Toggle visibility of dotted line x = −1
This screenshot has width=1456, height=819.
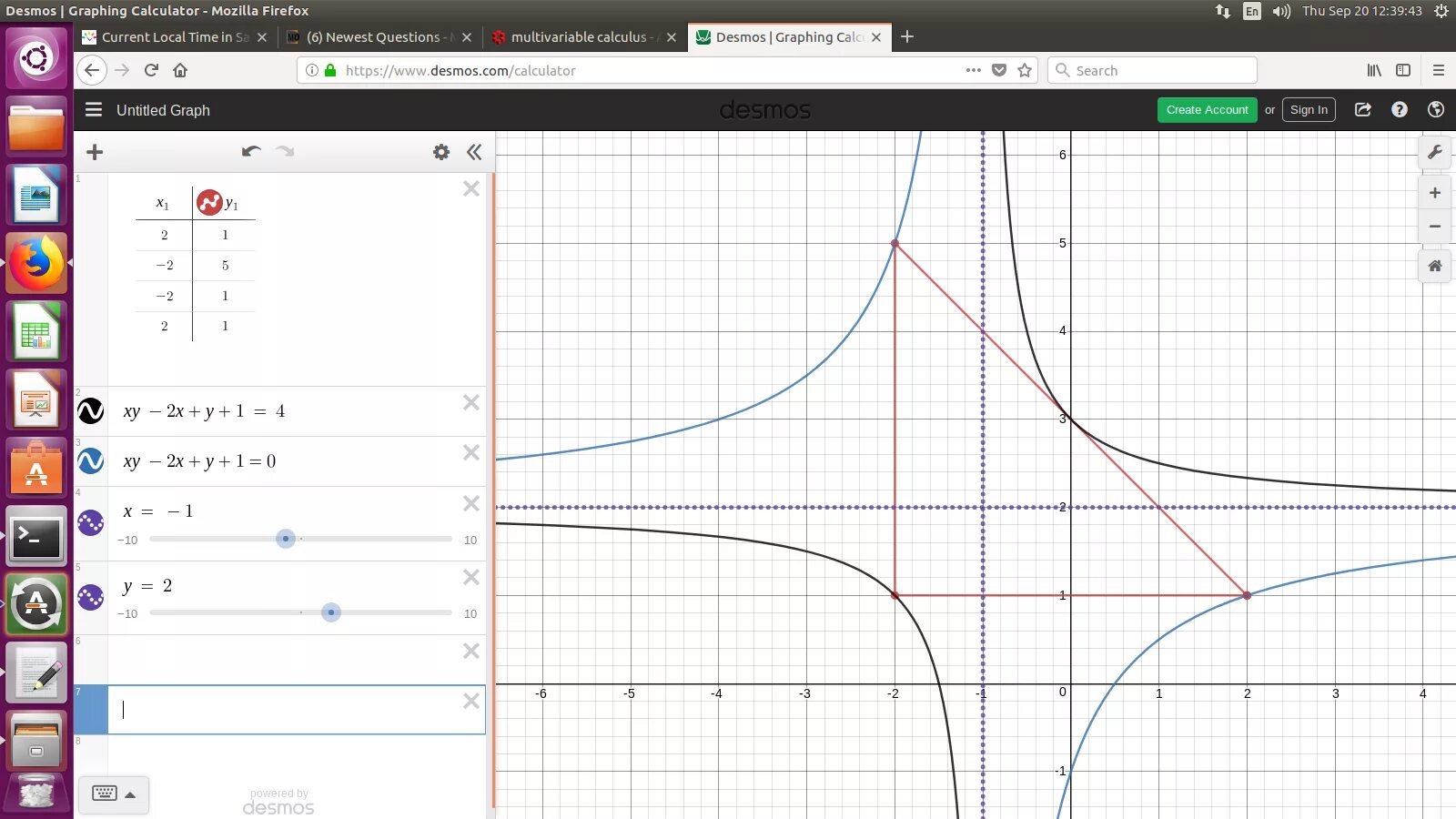(x=91, y=523)
